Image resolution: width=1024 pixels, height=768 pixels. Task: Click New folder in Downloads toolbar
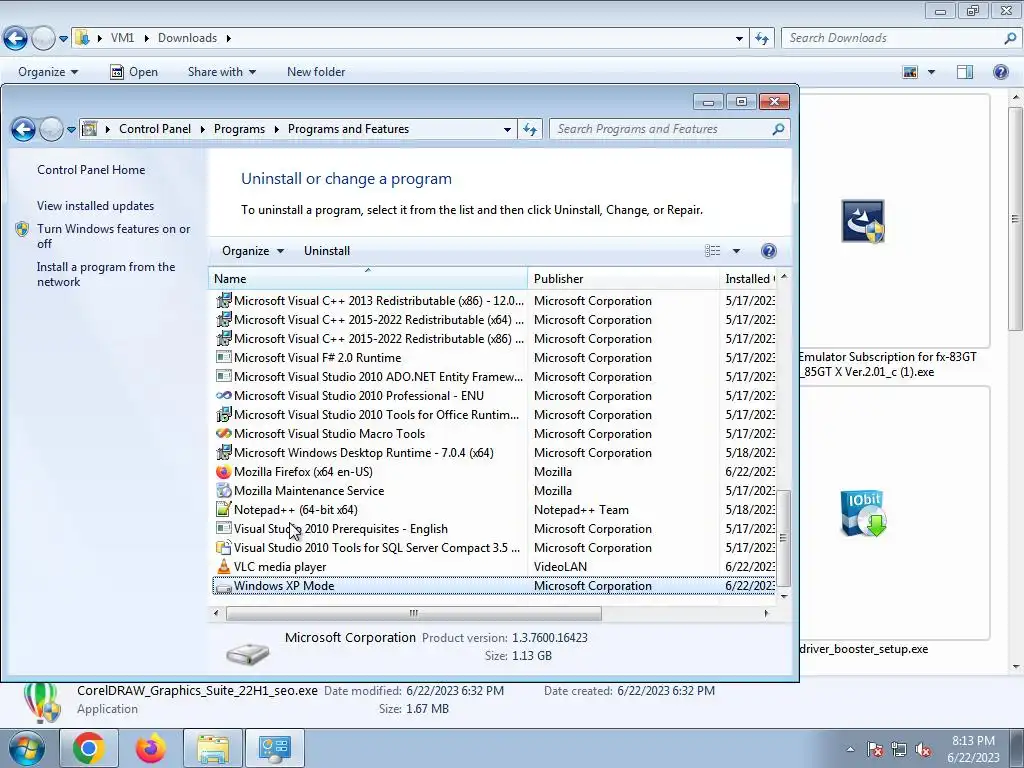[x=316, y=72]
